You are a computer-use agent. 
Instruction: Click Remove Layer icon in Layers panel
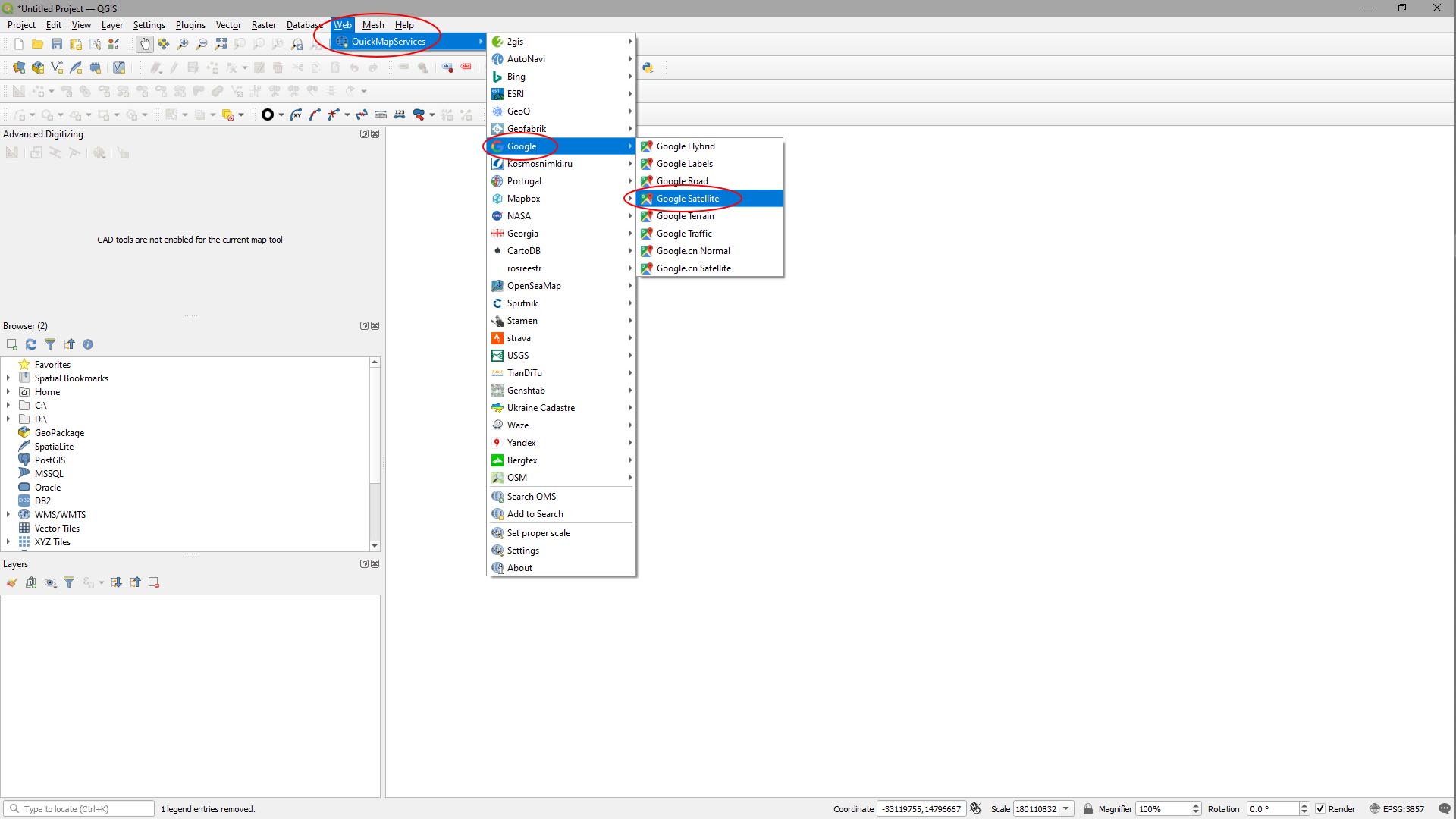[154, 582]
